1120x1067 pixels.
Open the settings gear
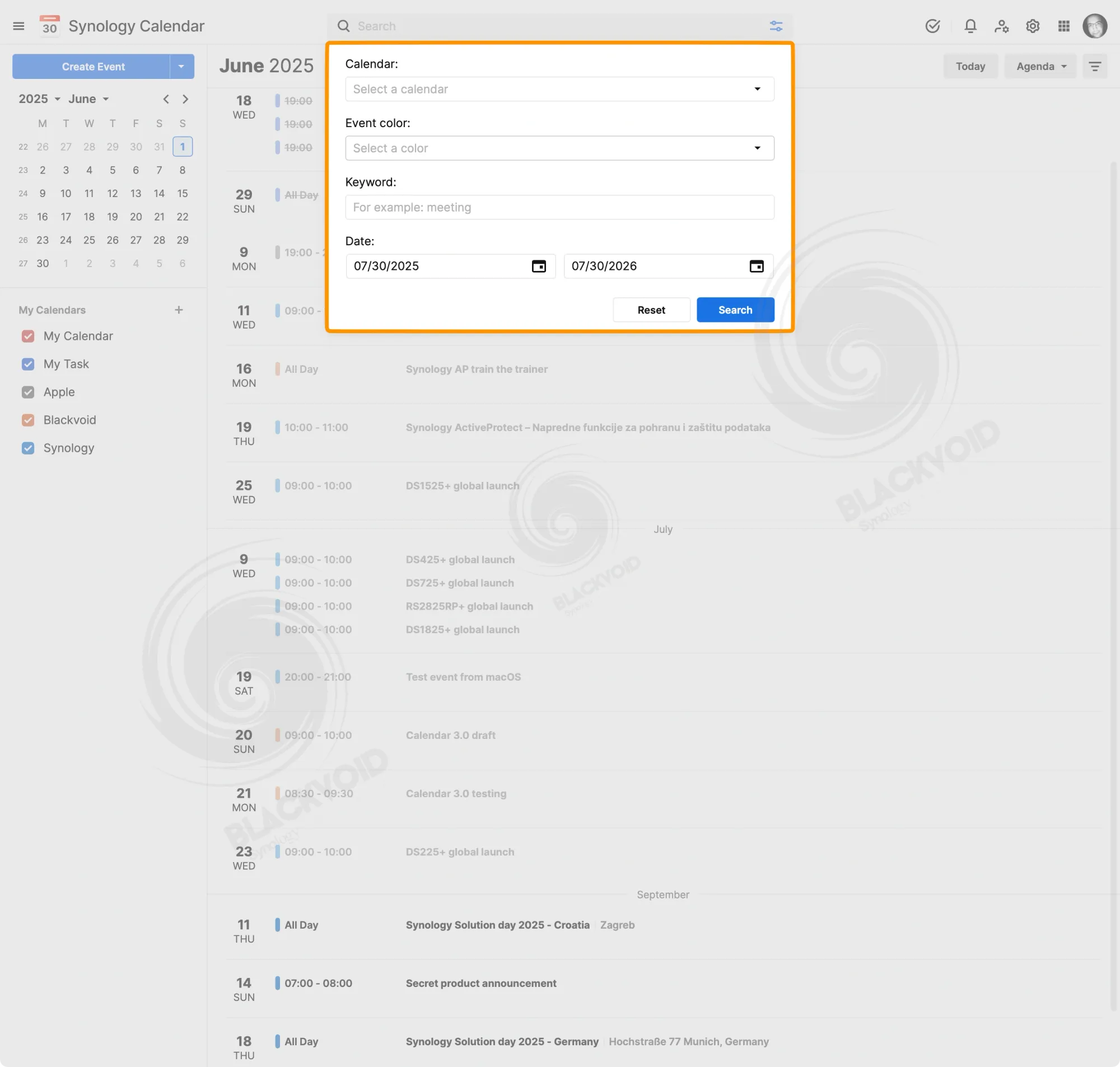coord(1033,26)
